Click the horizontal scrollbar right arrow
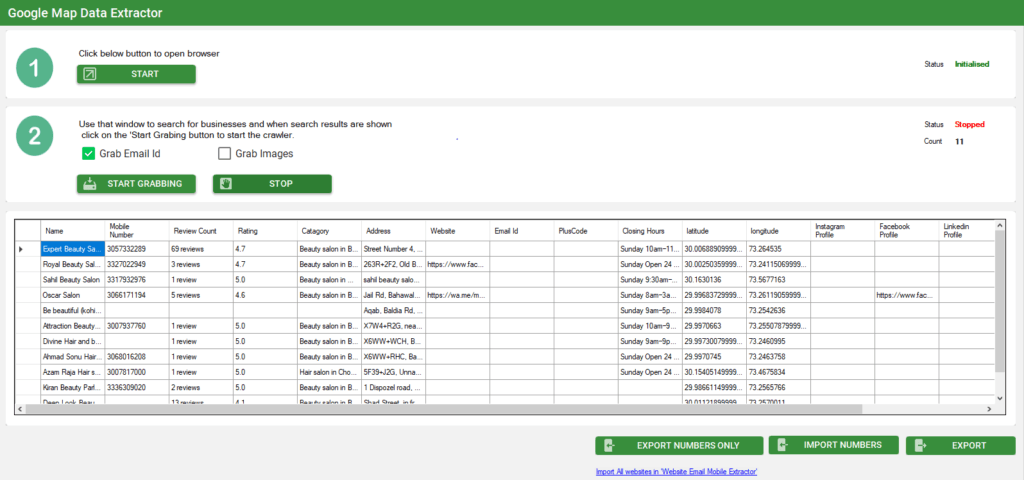Image resolution: width=1024 pixels, height=480 pixels. tap(989, 409)
